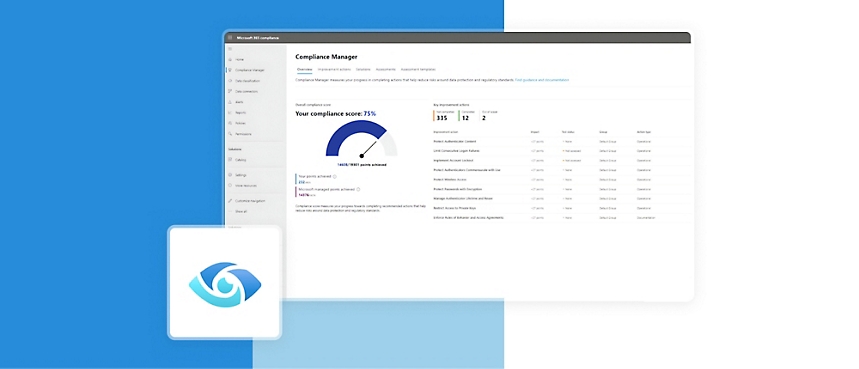
Task: Click the points achieved text below gauge
Action: point(362,164)
